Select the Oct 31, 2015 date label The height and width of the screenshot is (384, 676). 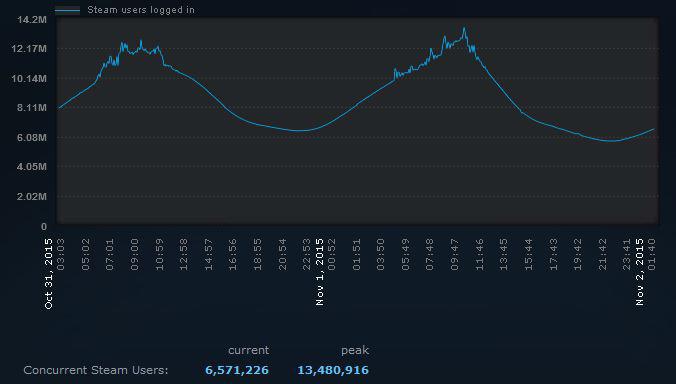coord(49,274)
